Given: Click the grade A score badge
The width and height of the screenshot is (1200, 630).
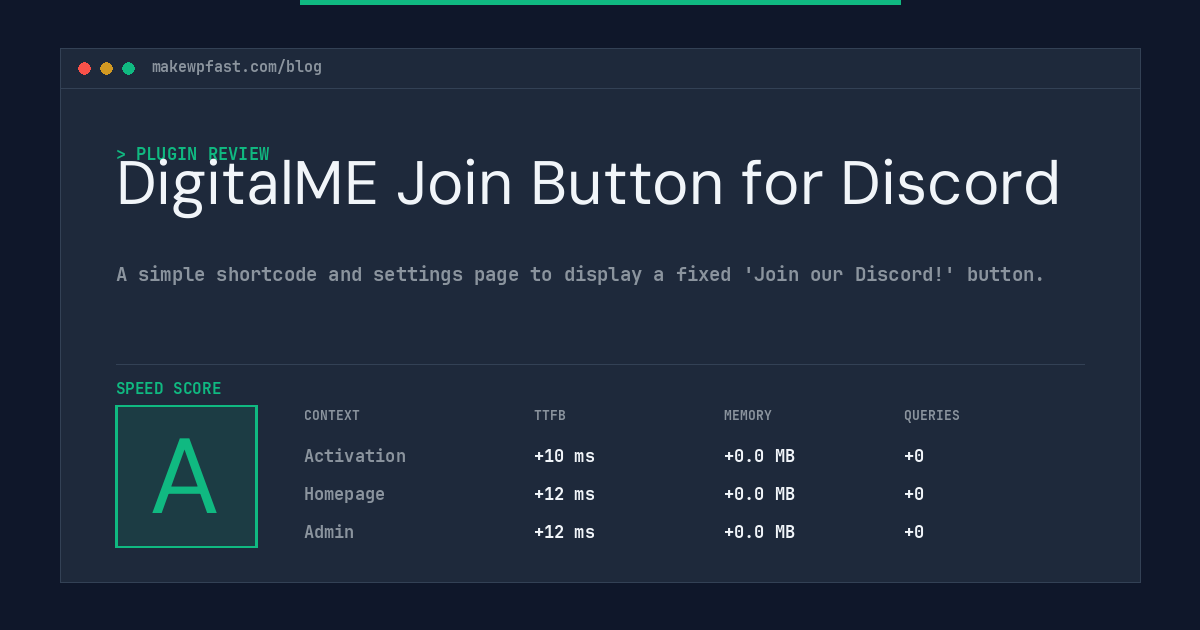Looking at the screenshot, I should pos(186,476).
